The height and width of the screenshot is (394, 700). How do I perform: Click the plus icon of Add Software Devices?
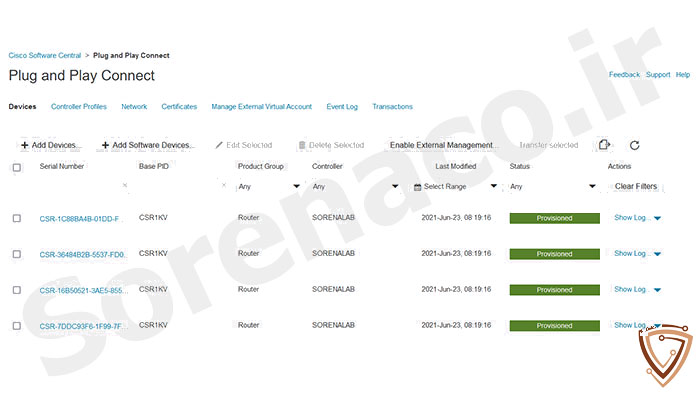pyautogui.click(x=105, y=145)
